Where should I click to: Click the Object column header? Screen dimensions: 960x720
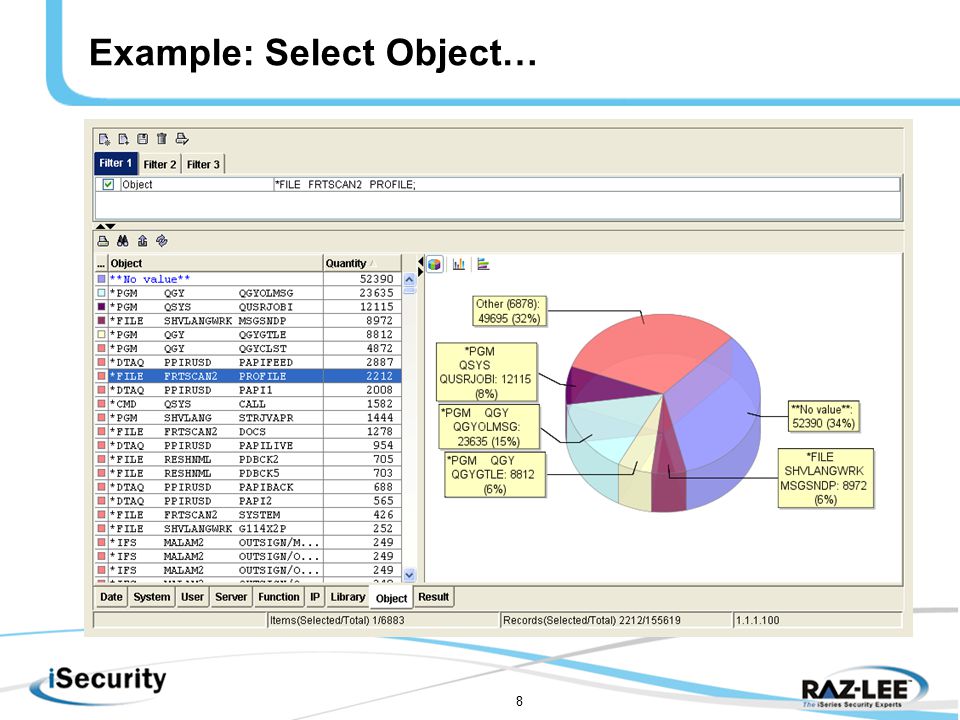pos(216,263)
